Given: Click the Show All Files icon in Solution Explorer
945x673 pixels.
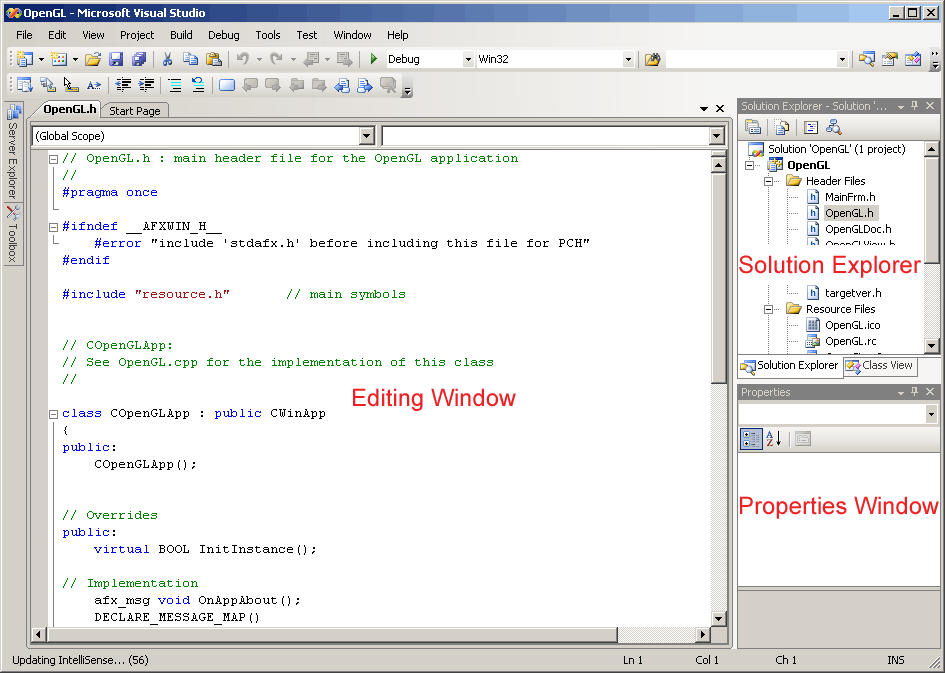Looking at the screenshot, I should point(782,127).
